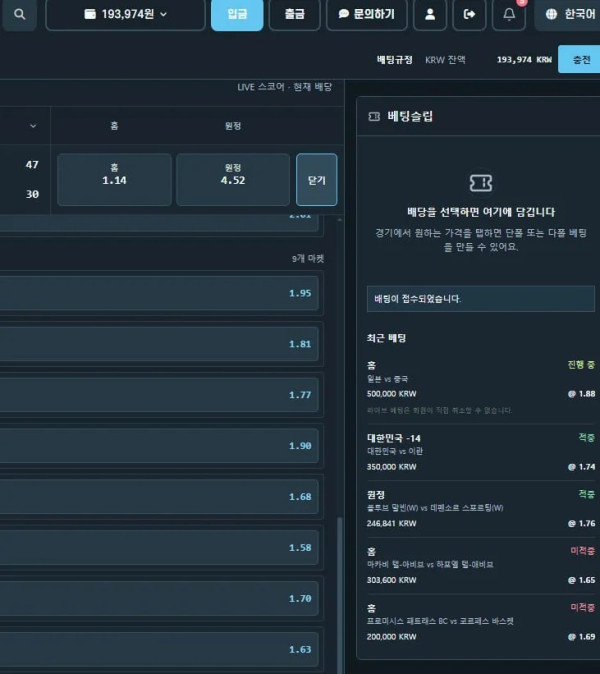Click the 충전 recharge button

click(580, 59)
